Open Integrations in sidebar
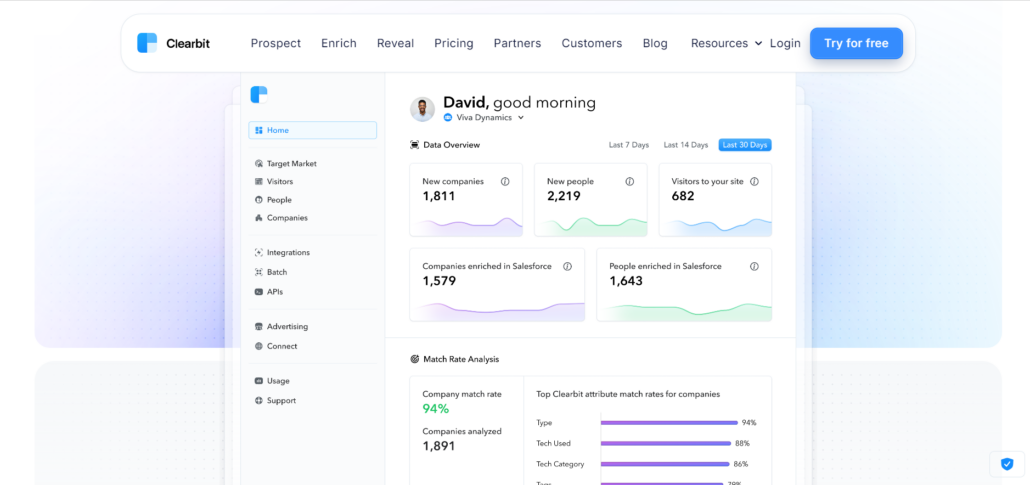The image size is (1030, 485). (x=288, y=252)
